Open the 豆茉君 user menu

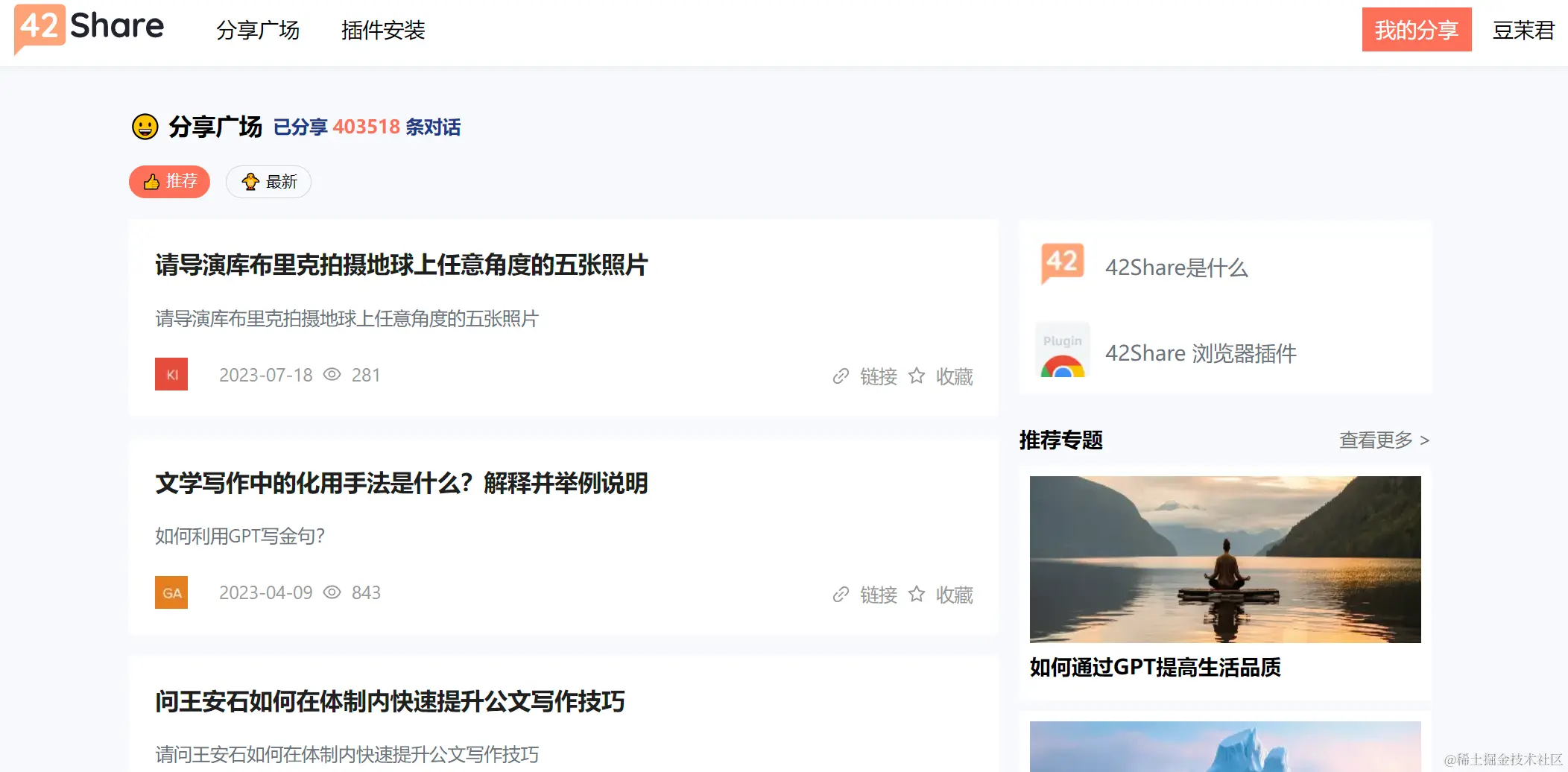click(x=1523, y=30)
